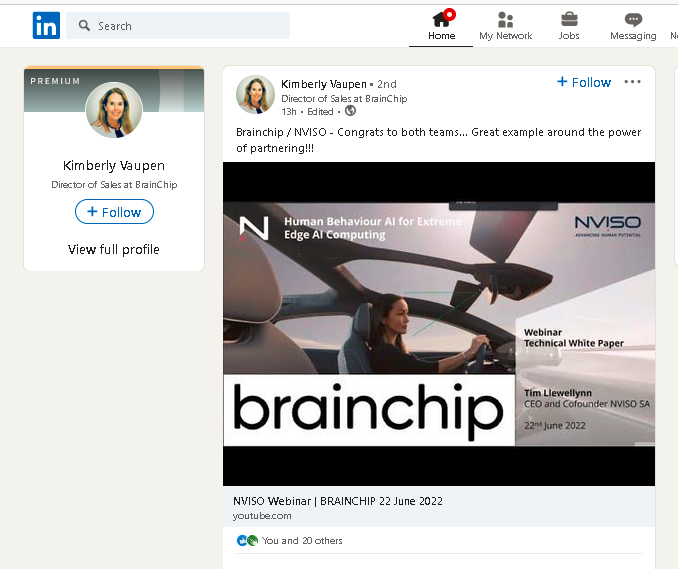678x569 pixels.
Task: Open post options three-dot menu
Action: click(632, 82)
